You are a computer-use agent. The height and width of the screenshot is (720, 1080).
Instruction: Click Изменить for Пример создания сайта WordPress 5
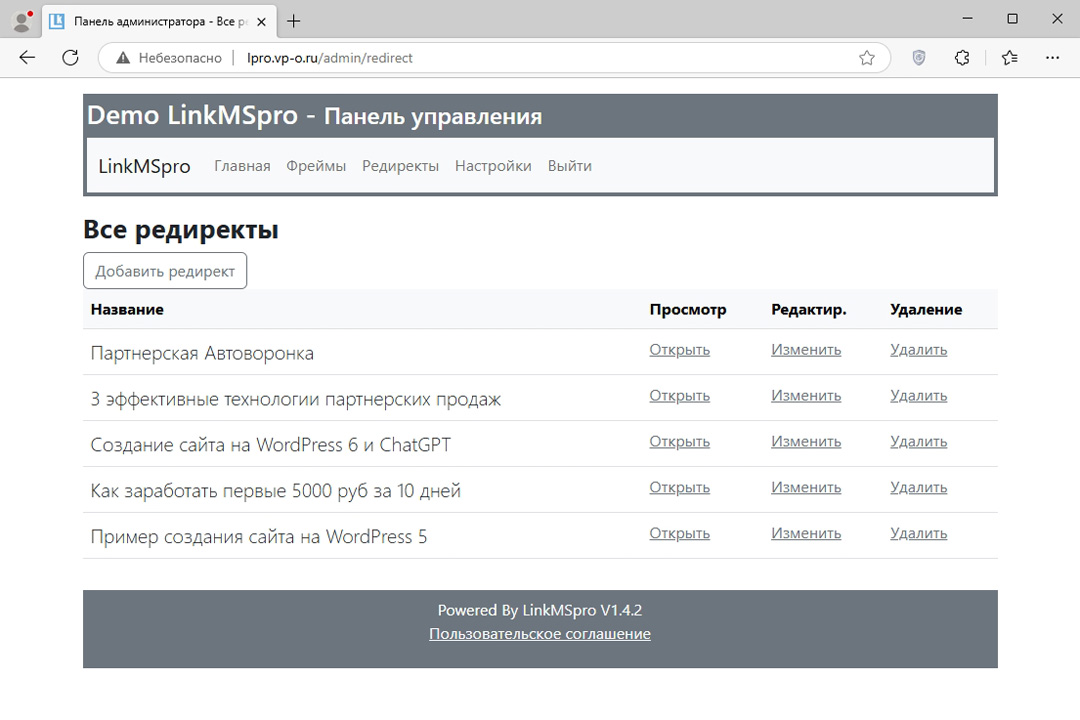coord(806,534)
